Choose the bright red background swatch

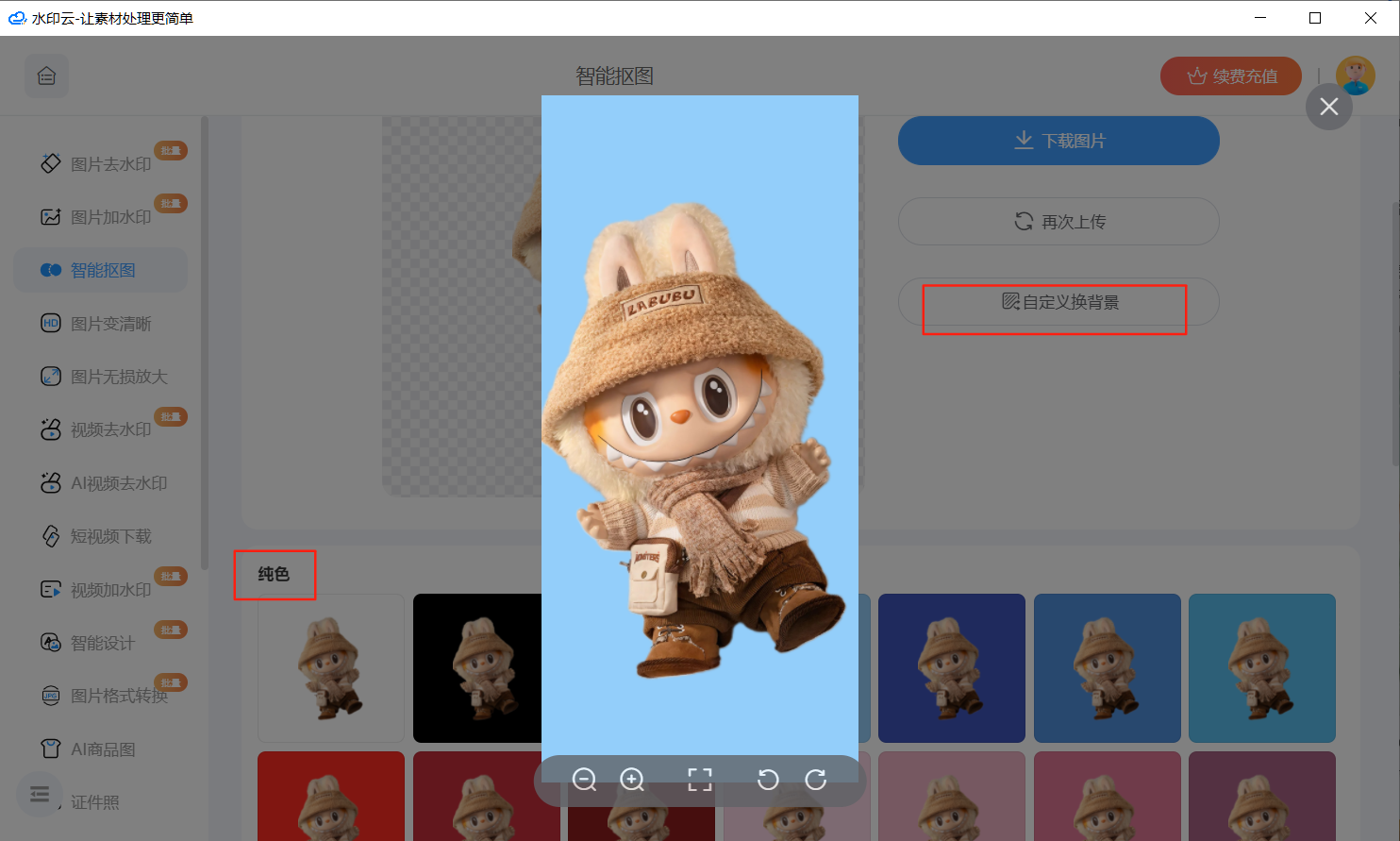pyautogui.click(x=331, y=796)
